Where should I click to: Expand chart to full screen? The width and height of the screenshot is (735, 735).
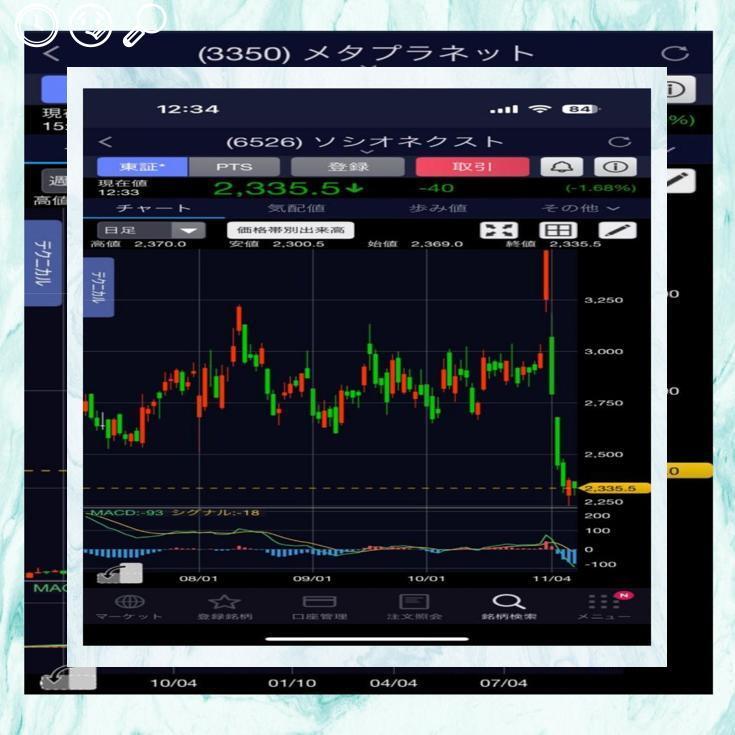click(499, 230)
